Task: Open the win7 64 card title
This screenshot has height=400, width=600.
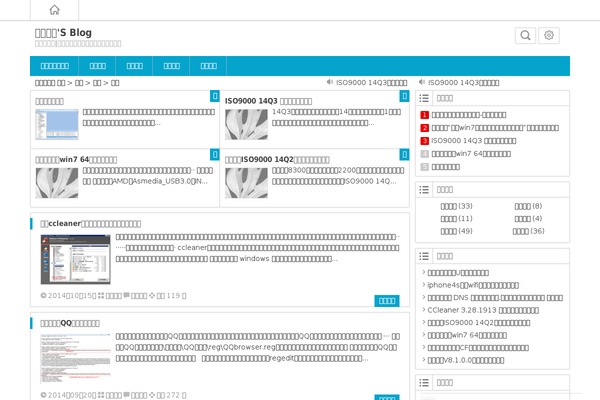Action: pyautogui.click(x=76, y=160)
